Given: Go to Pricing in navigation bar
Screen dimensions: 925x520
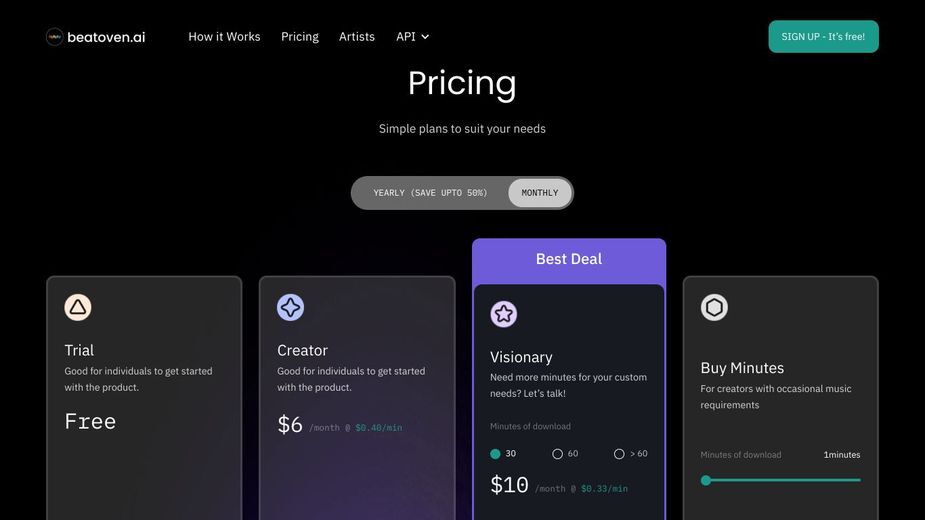Looking at the screenshot, I should pyautogui.click(x=300, y=37).
